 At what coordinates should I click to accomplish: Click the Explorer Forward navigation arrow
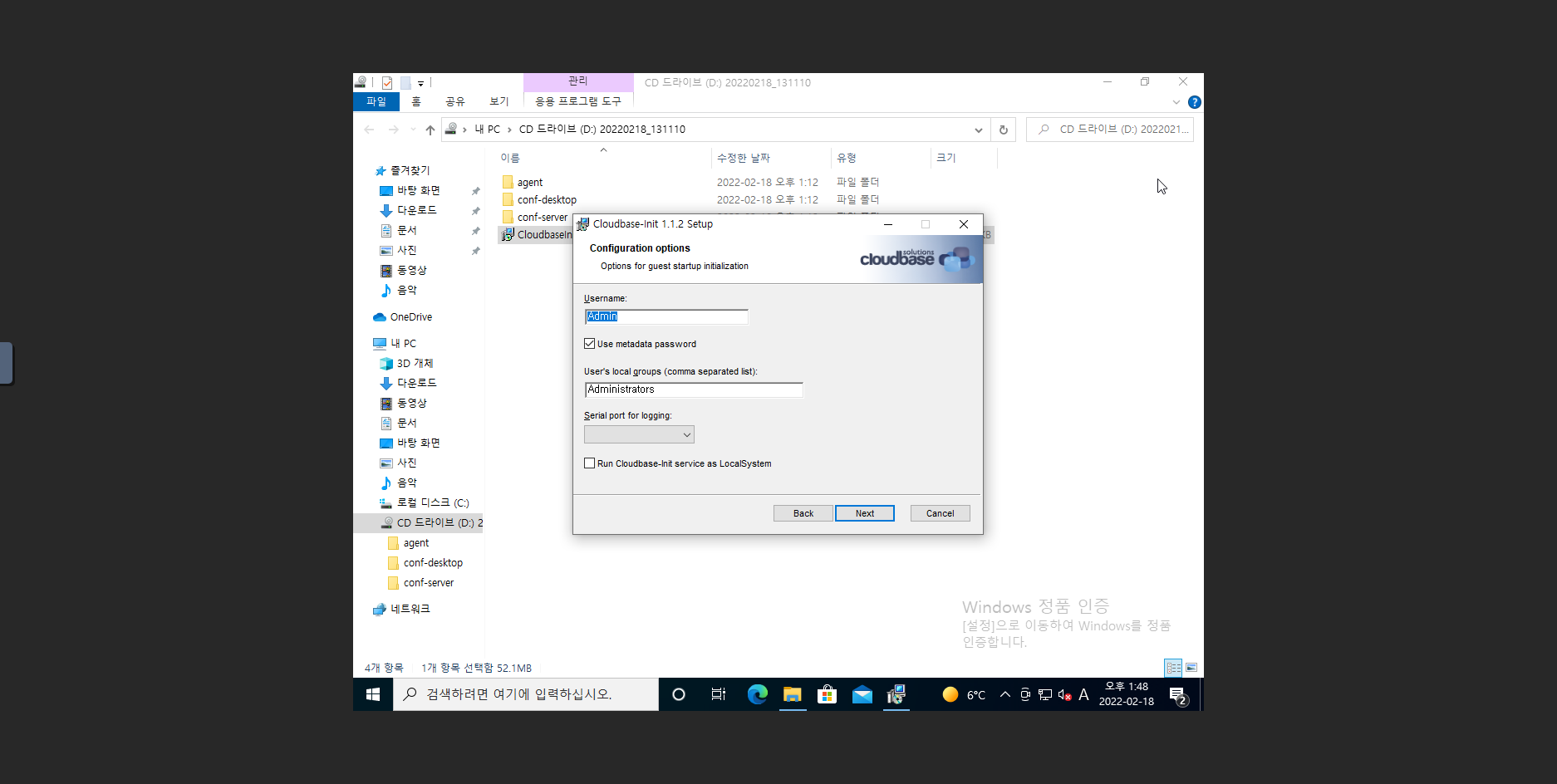coord(393,130)
